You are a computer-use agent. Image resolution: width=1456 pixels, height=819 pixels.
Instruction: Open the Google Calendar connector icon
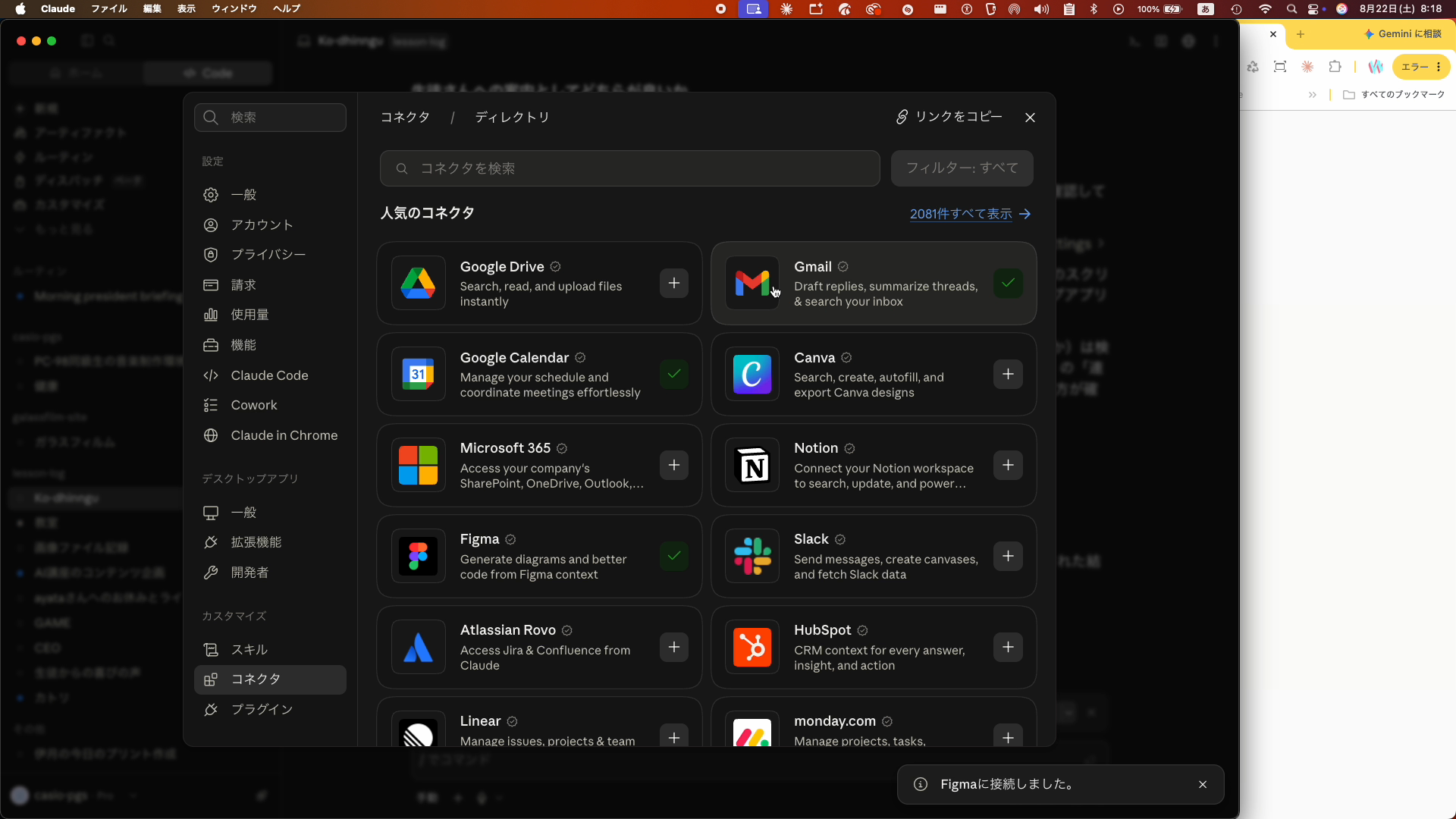click(419, 375)
